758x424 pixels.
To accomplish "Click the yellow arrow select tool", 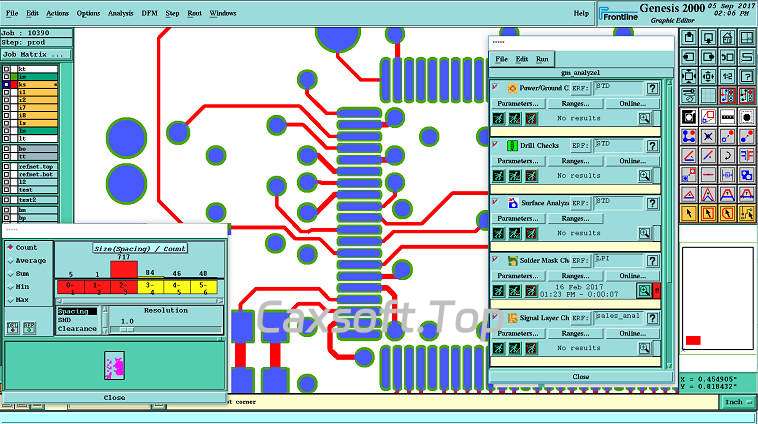I will [x=689, y=213].
